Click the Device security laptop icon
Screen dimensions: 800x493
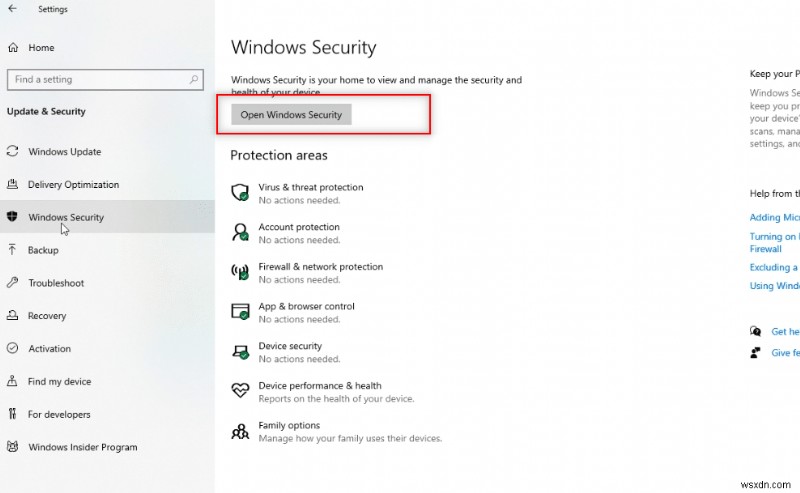coord(240,352)
